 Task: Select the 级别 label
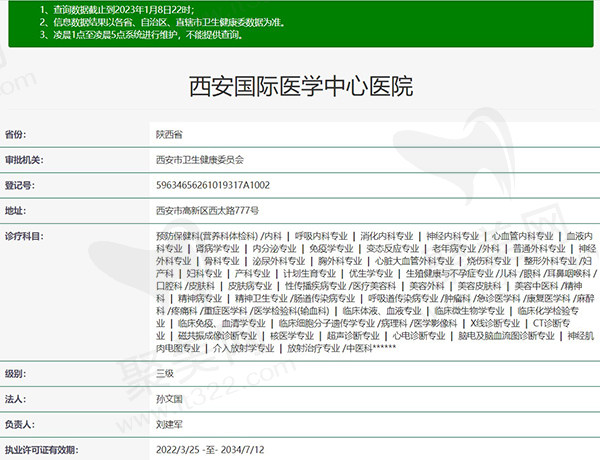[15, 374]
